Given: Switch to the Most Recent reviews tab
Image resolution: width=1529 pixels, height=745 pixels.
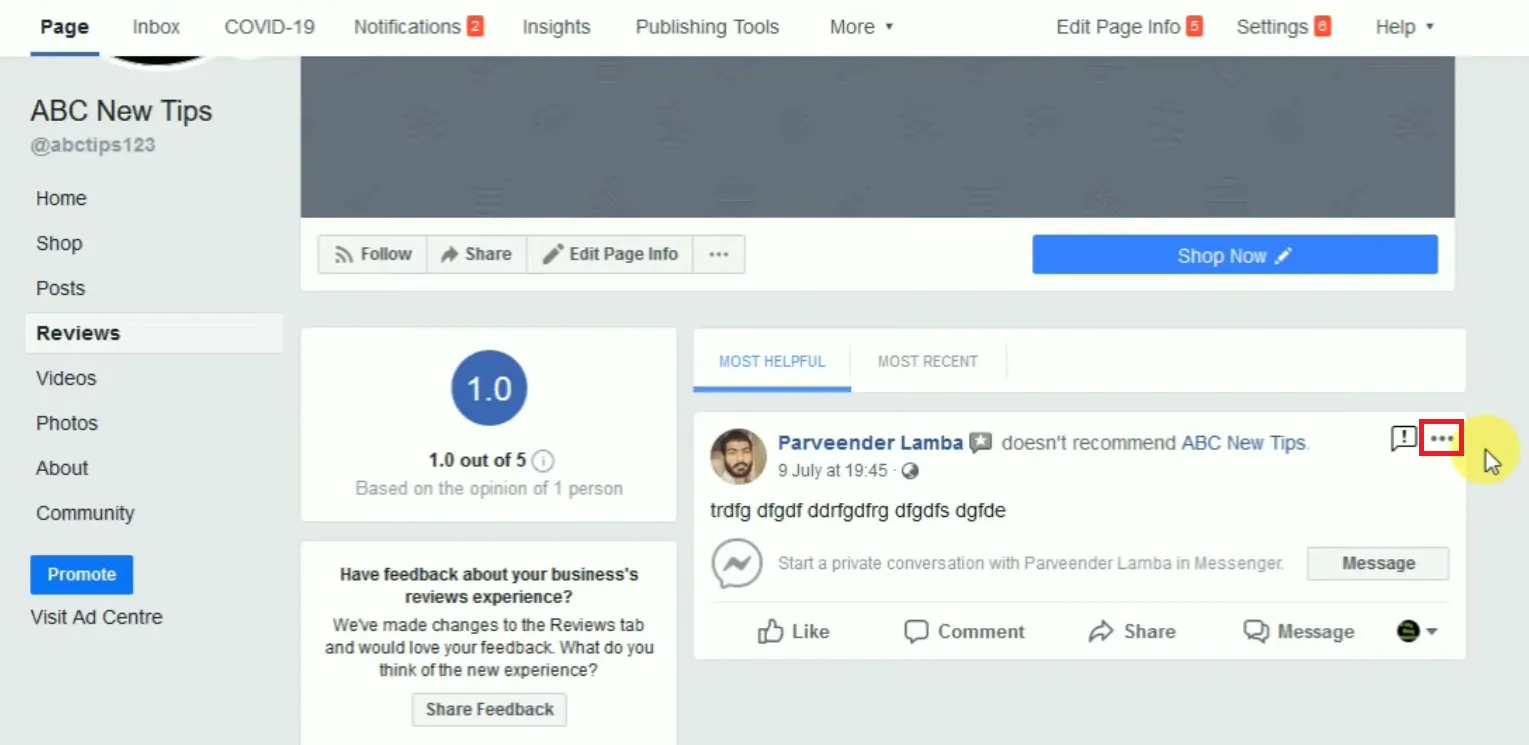Looking at the screenshot, I should tap(927, 361).
